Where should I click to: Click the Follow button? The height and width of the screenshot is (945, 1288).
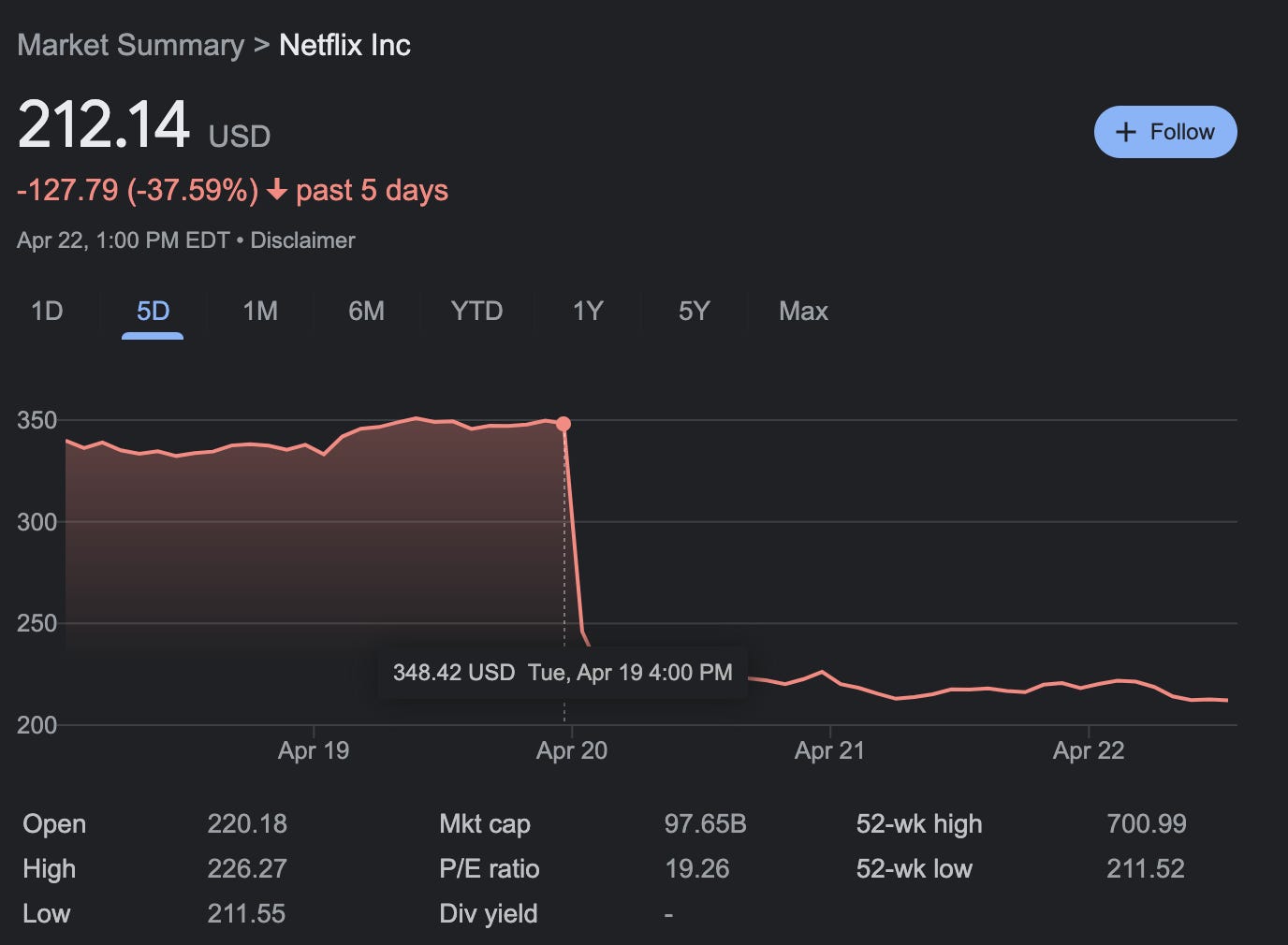(x=1165, y=132)
